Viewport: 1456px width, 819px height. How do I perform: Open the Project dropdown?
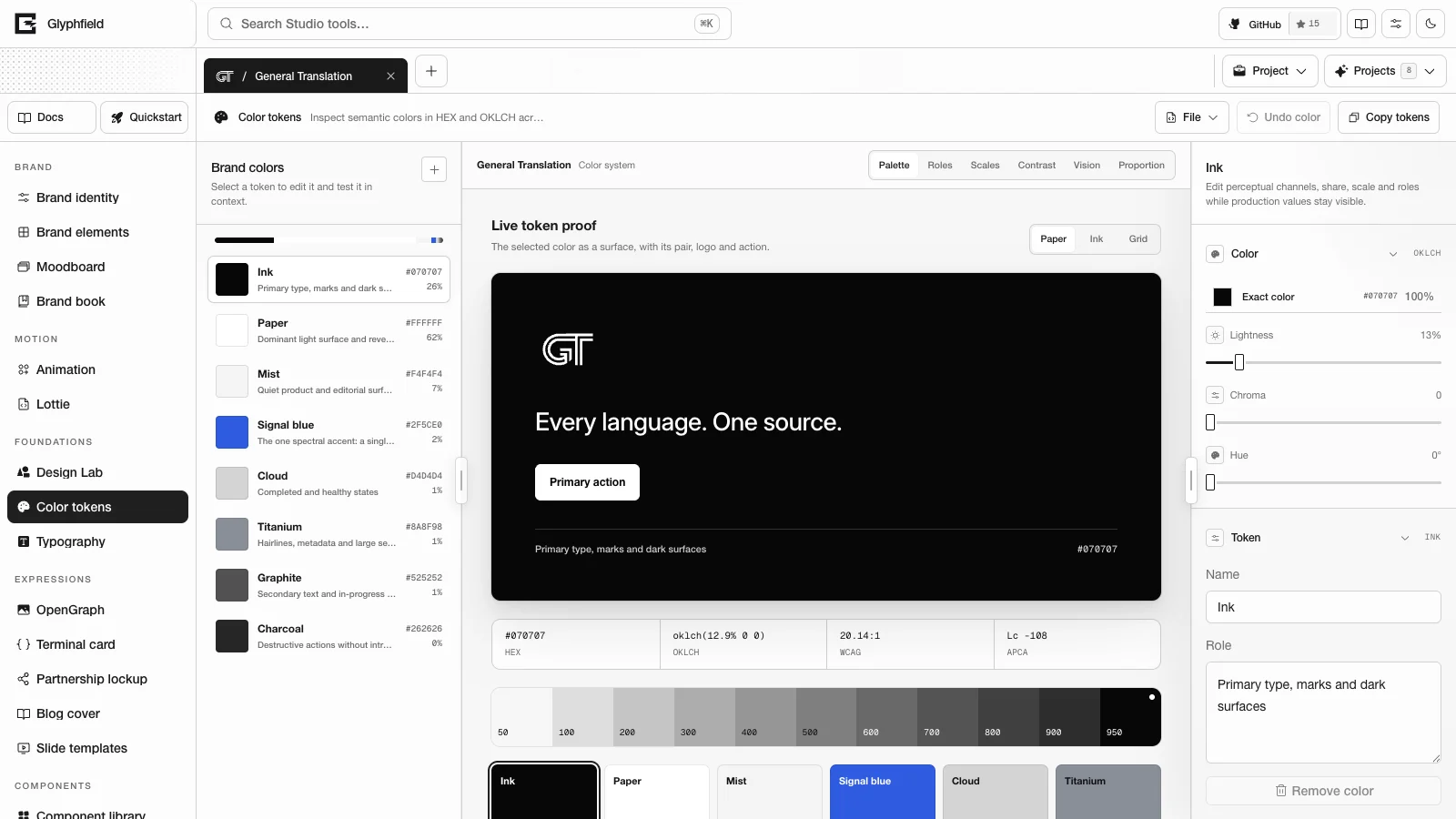[x=1270, y=71]
